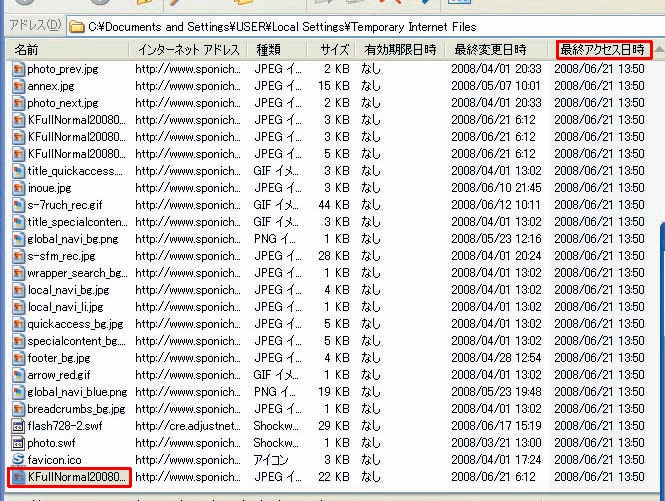Click the JPEG type cell for footer_bg.jpg

[278, 358]
